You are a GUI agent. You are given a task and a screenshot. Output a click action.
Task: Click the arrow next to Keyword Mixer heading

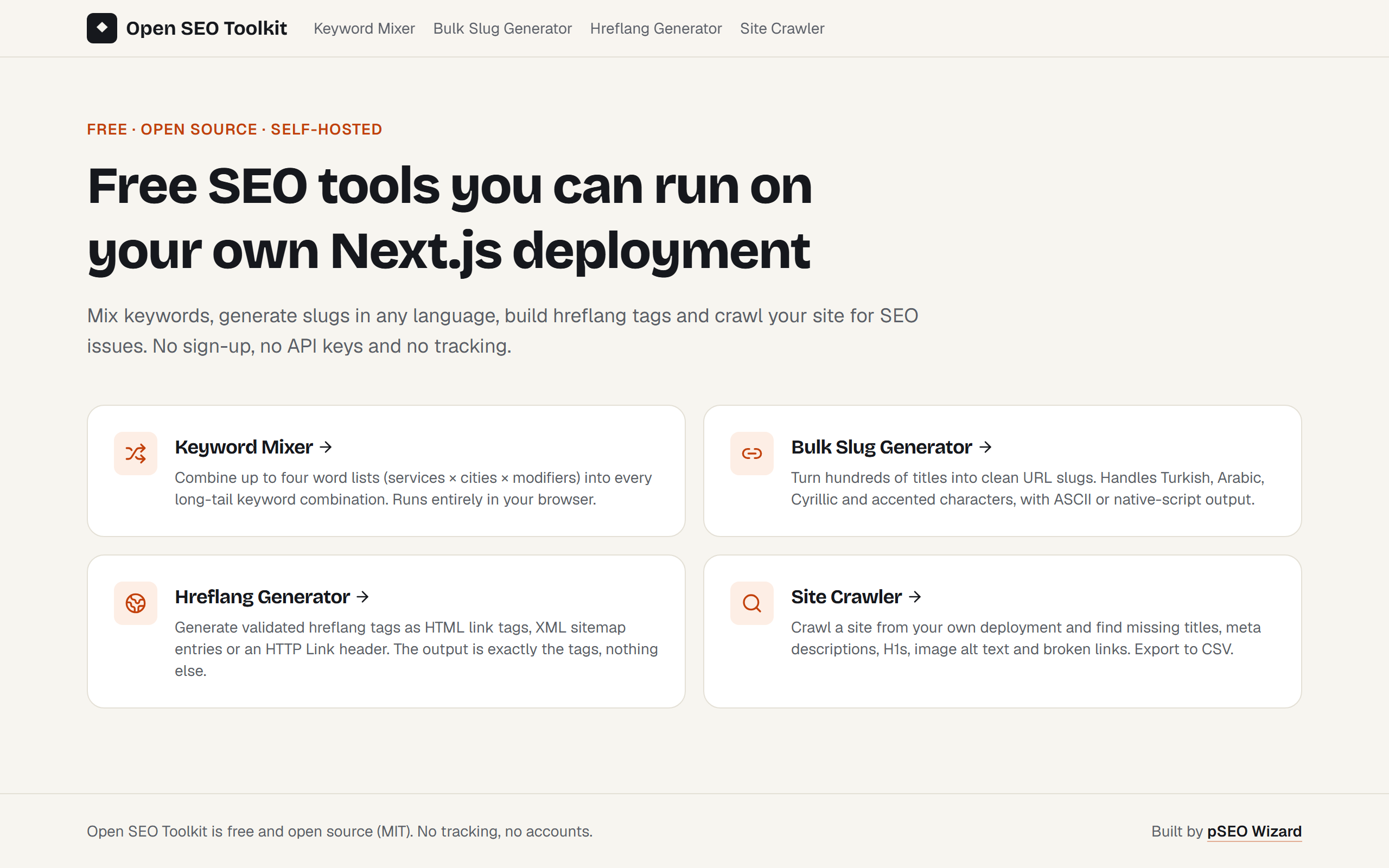326,447
